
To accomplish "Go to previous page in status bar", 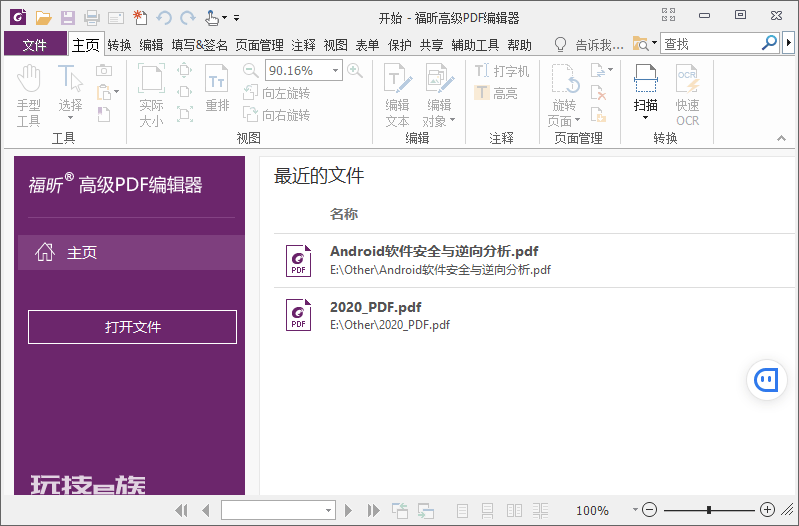I will pos(205,510).
